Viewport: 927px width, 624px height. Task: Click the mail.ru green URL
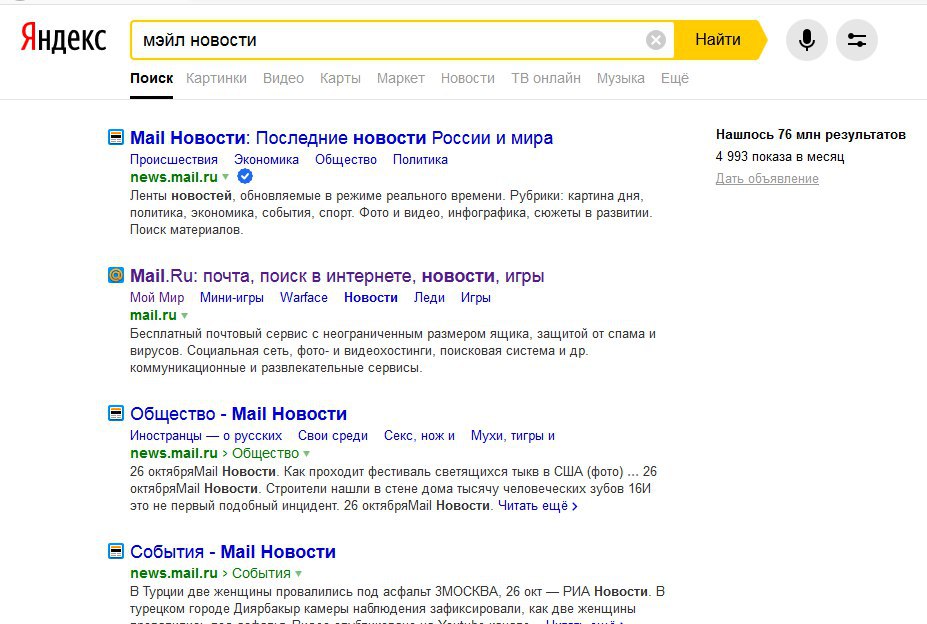pyautogui.click(x=153, y=315)
